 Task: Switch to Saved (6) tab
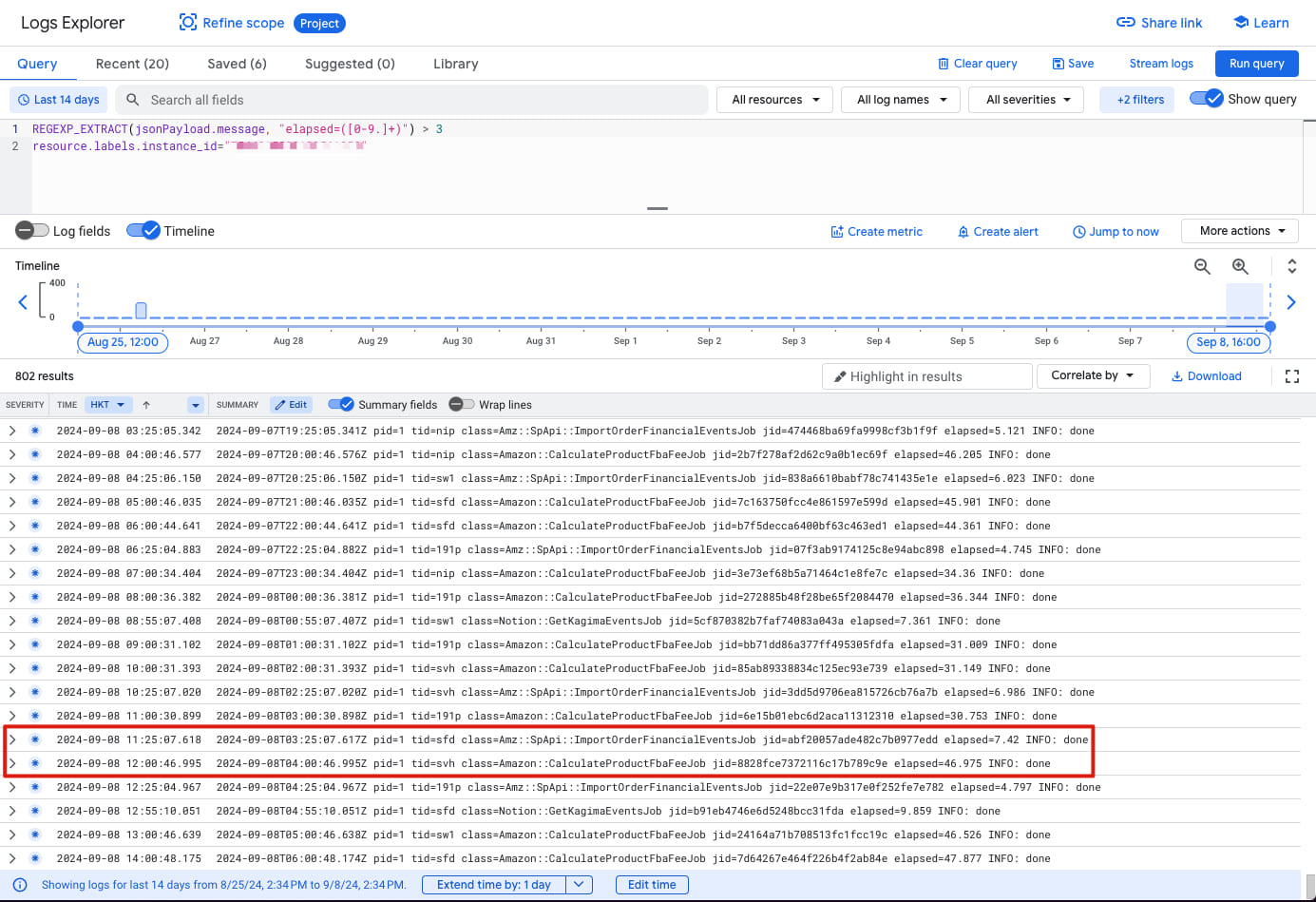click(237, 64)
